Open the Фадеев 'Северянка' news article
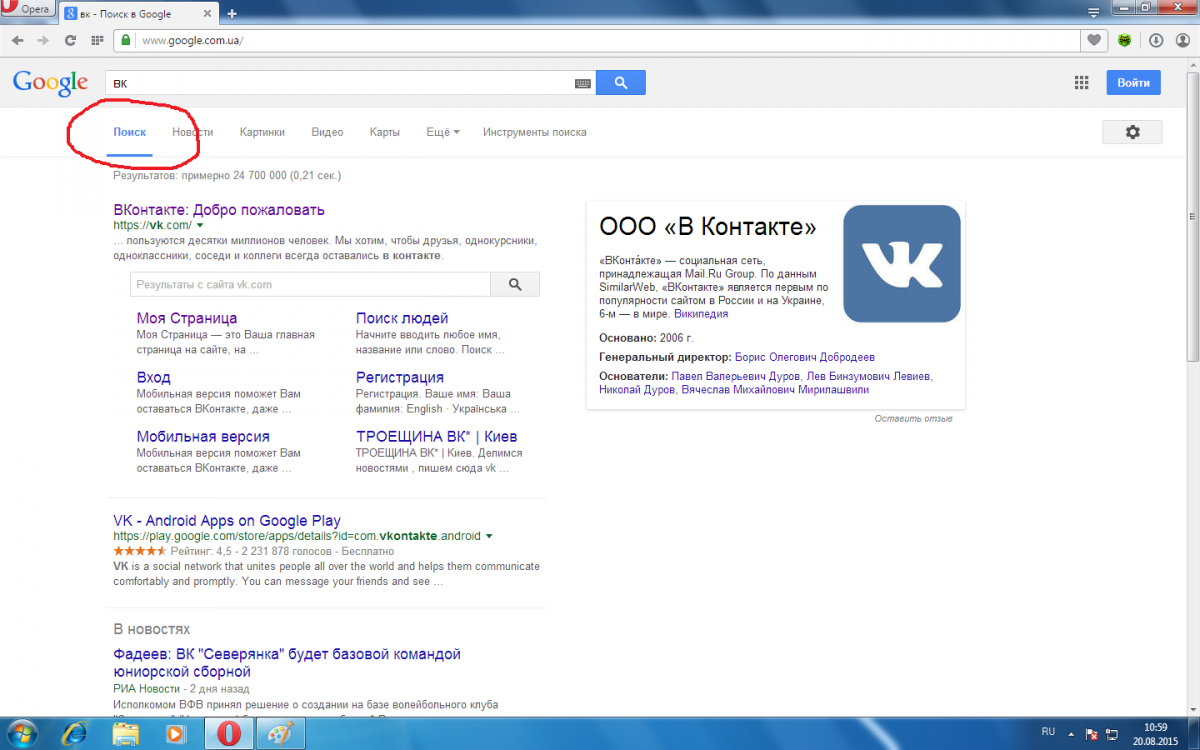 (287, 662)
